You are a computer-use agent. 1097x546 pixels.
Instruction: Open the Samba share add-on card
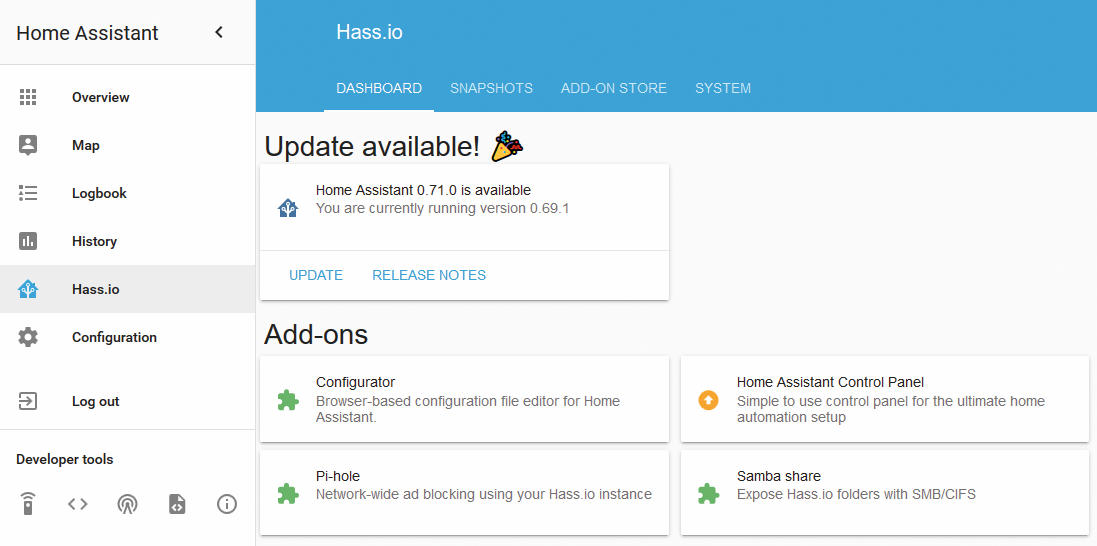(x=885, y=493)
